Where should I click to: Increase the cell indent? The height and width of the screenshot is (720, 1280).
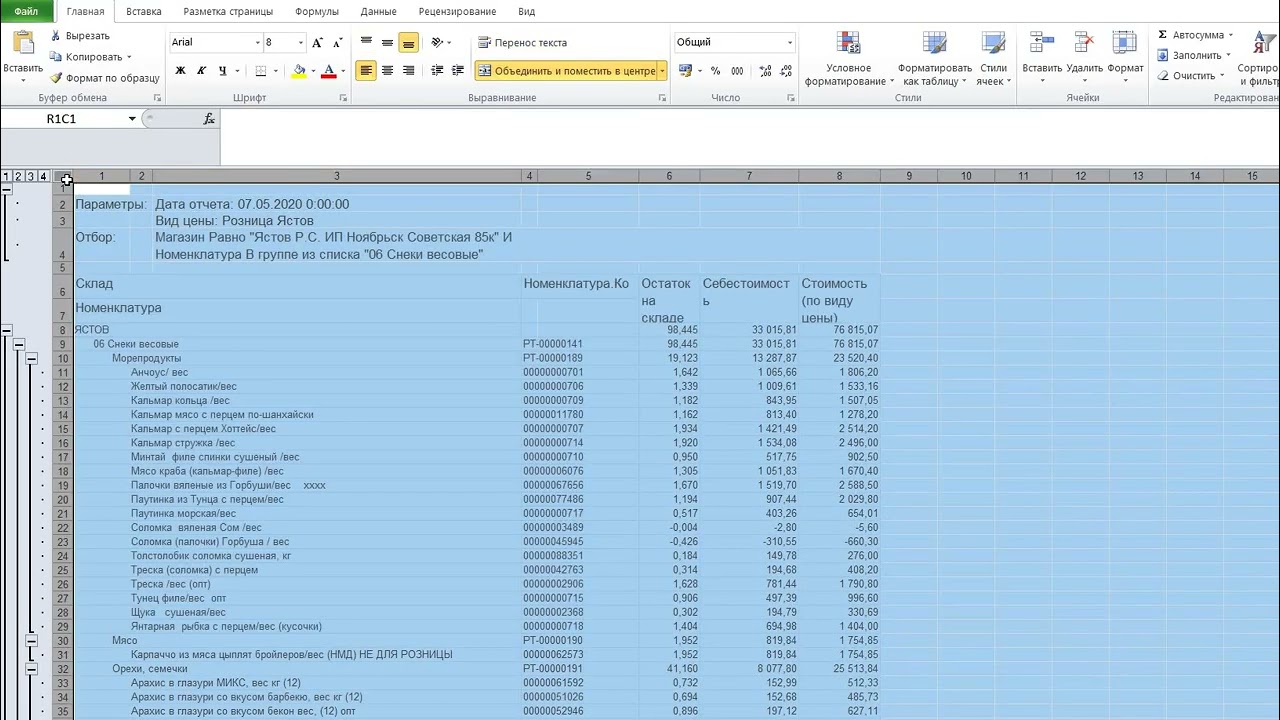[458, 71]
